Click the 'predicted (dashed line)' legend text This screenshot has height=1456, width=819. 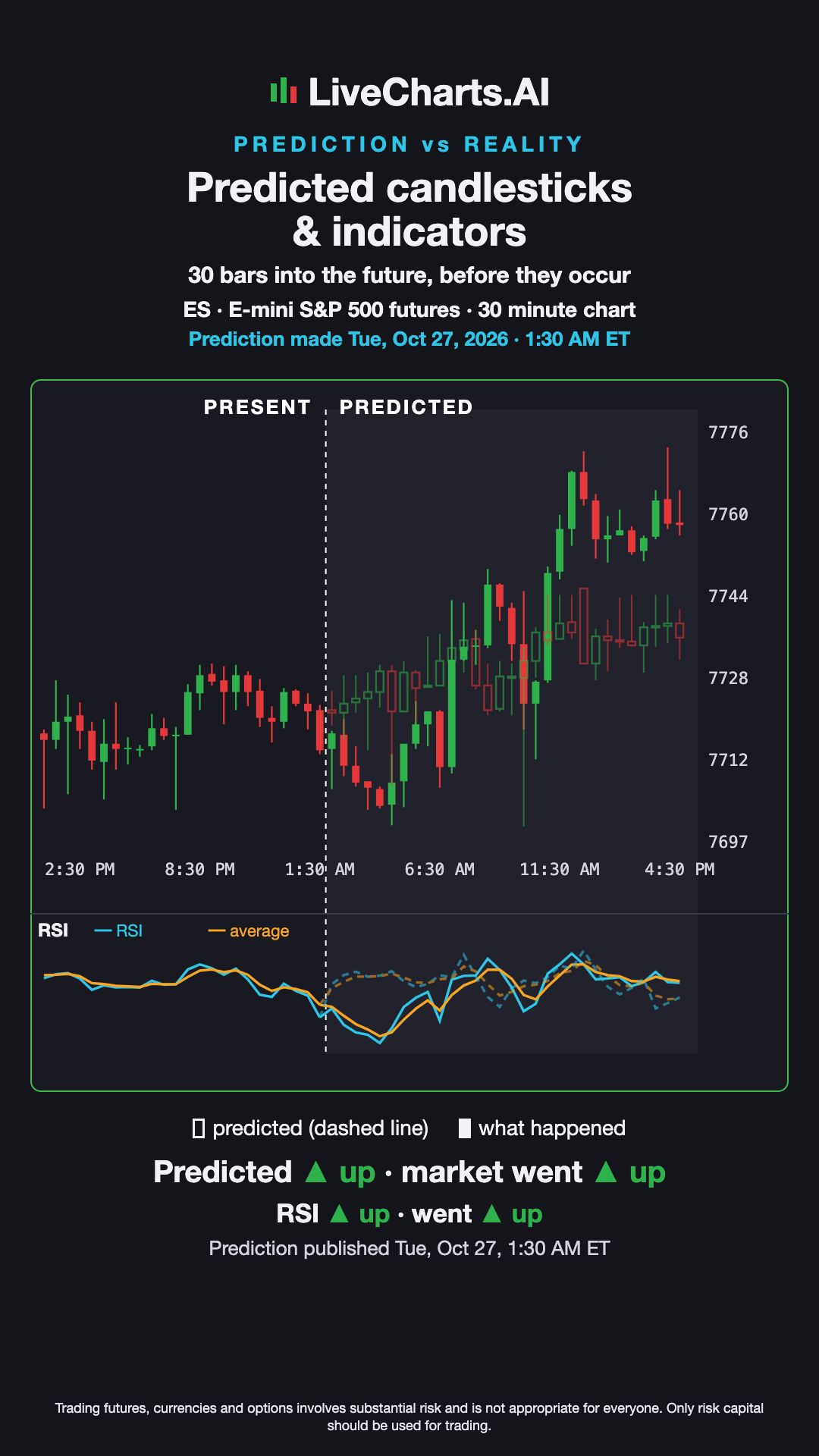(320, 1128)
